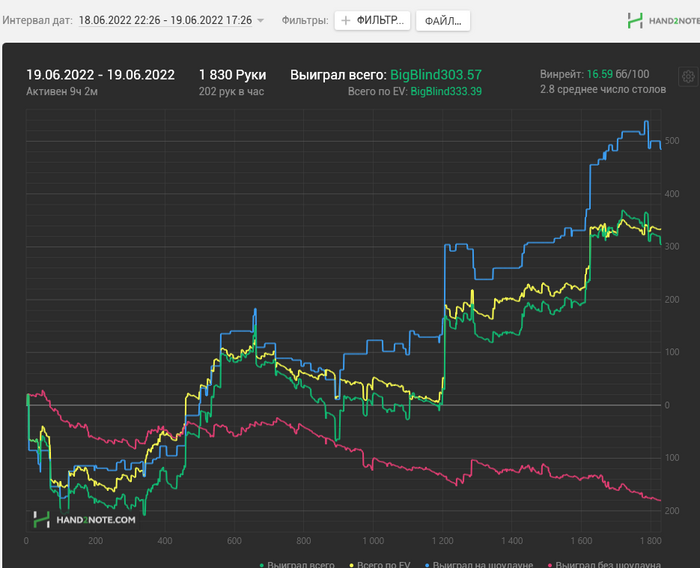Viewport: 700px width, 568px height.
Task: Click the BigBlind333.39 EV value
Action: [446, 92]
